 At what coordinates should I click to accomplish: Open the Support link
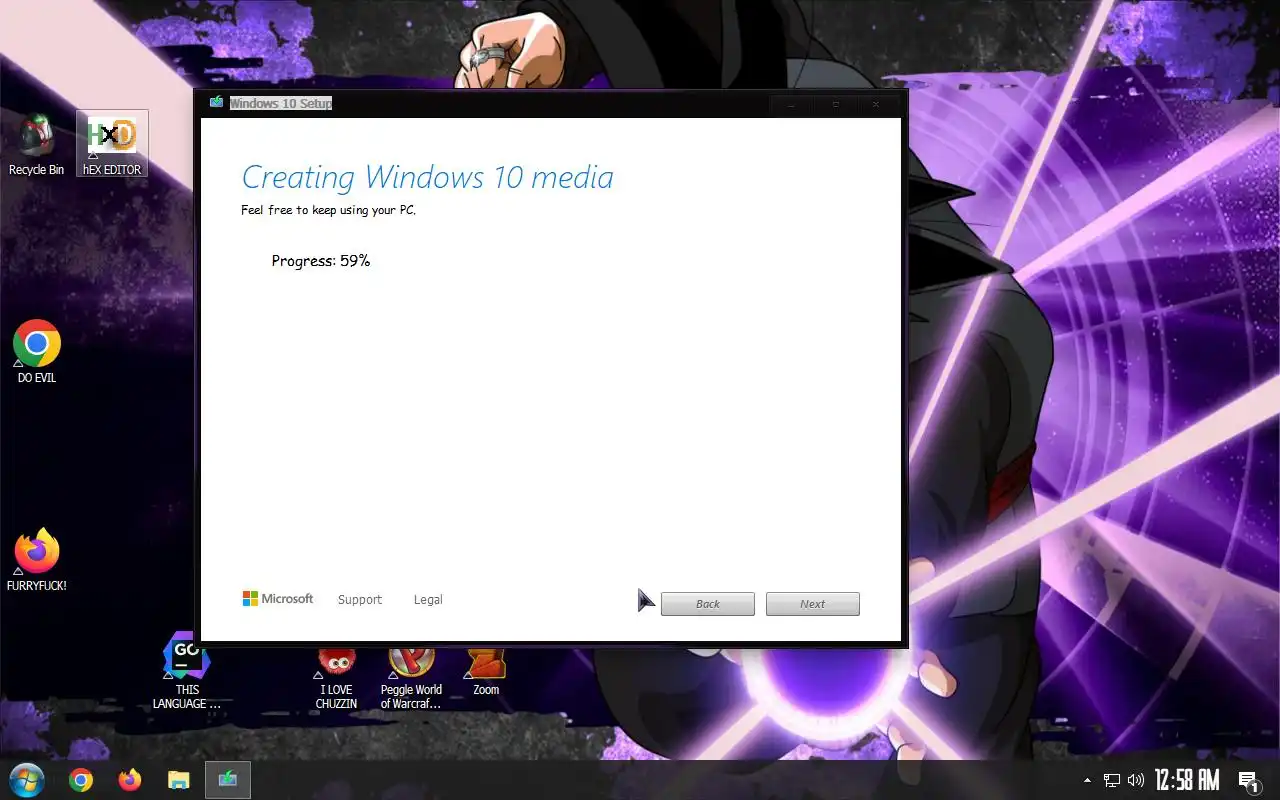coord(360,600)
